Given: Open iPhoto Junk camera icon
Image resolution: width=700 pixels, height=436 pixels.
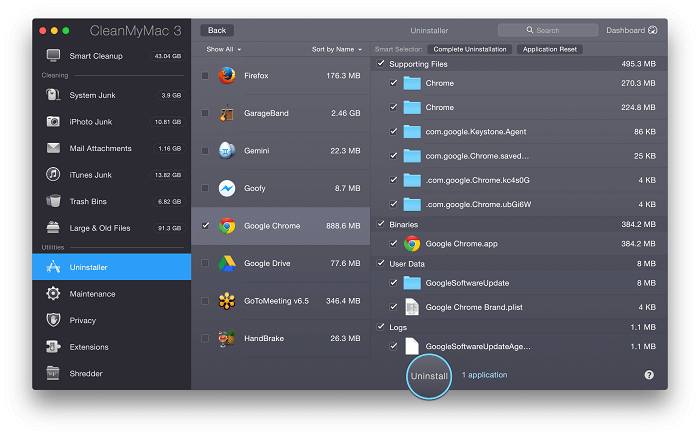Looking at the screenshot, I should coord(53,121).
